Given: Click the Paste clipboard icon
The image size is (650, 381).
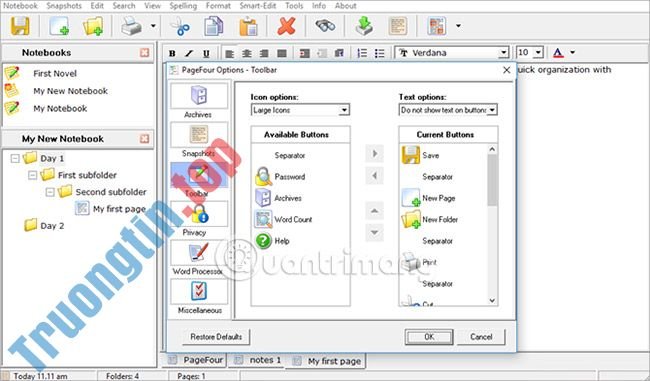Looking at the screenshot, I should [x=248, y=26].
